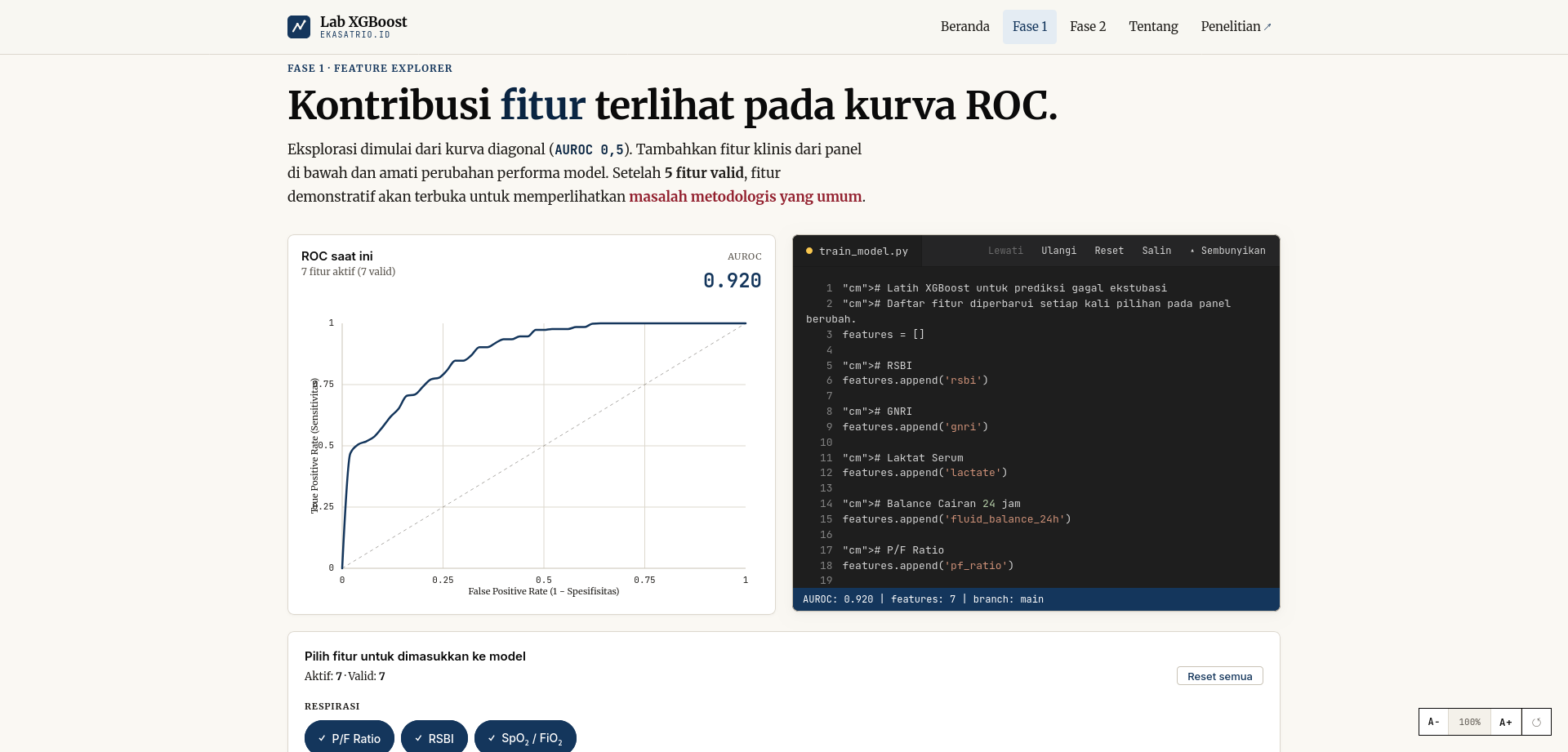Click the 'FASE 1 · FEATURE EXPLORER' breadcrumb label
1568x752 pixels.
point(369,69)
